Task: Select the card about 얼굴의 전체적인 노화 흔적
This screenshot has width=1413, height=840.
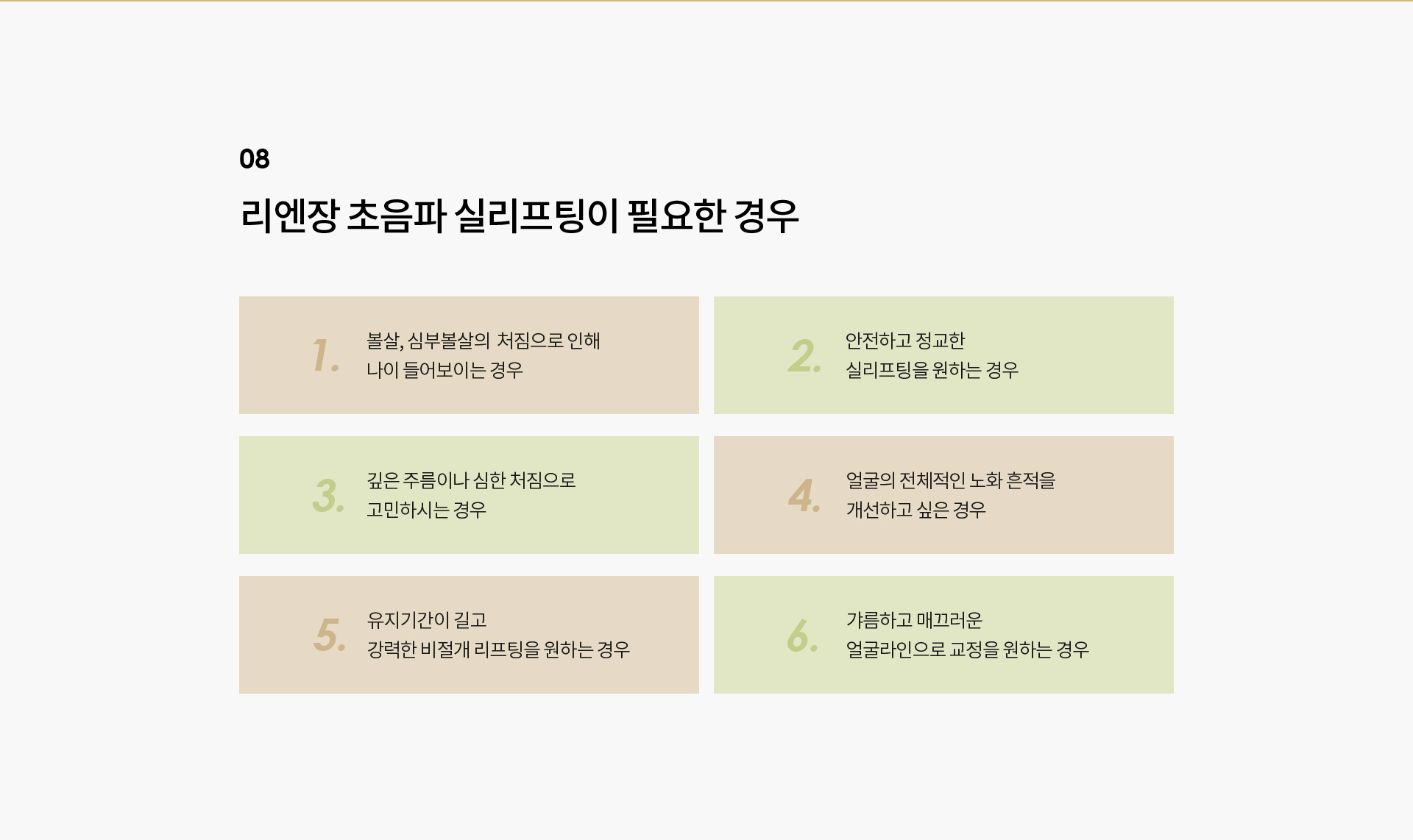Action: click(943, 495)
